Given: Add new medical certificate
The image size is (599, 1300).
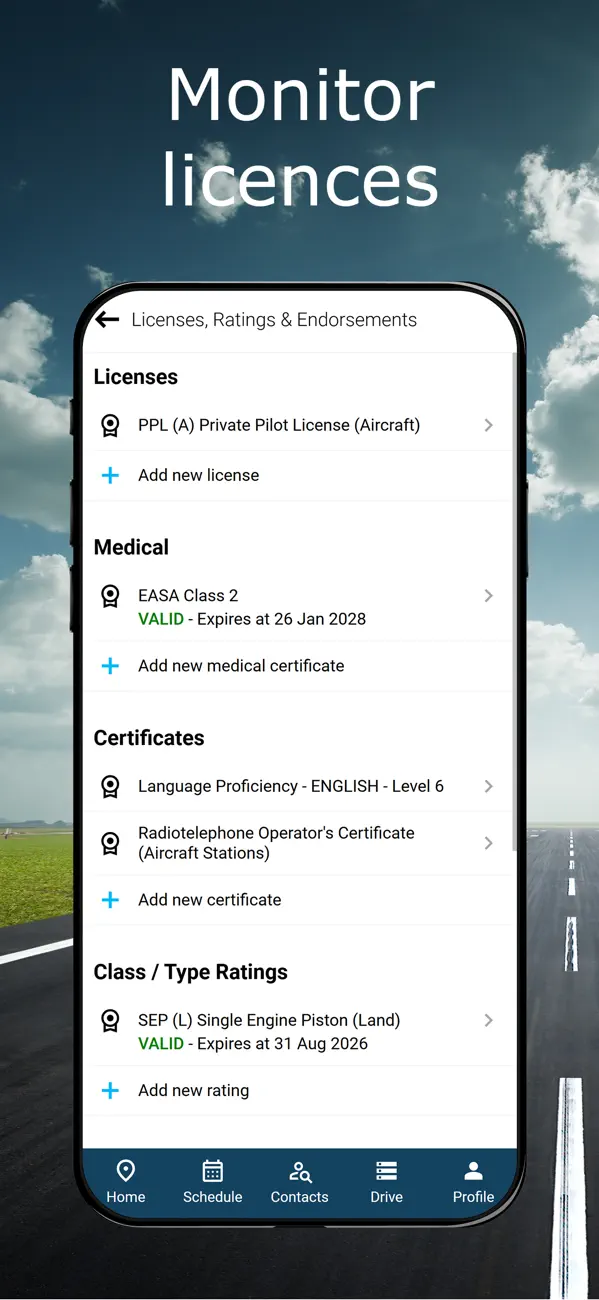Looking at the screenshot, I should [298, 666].
